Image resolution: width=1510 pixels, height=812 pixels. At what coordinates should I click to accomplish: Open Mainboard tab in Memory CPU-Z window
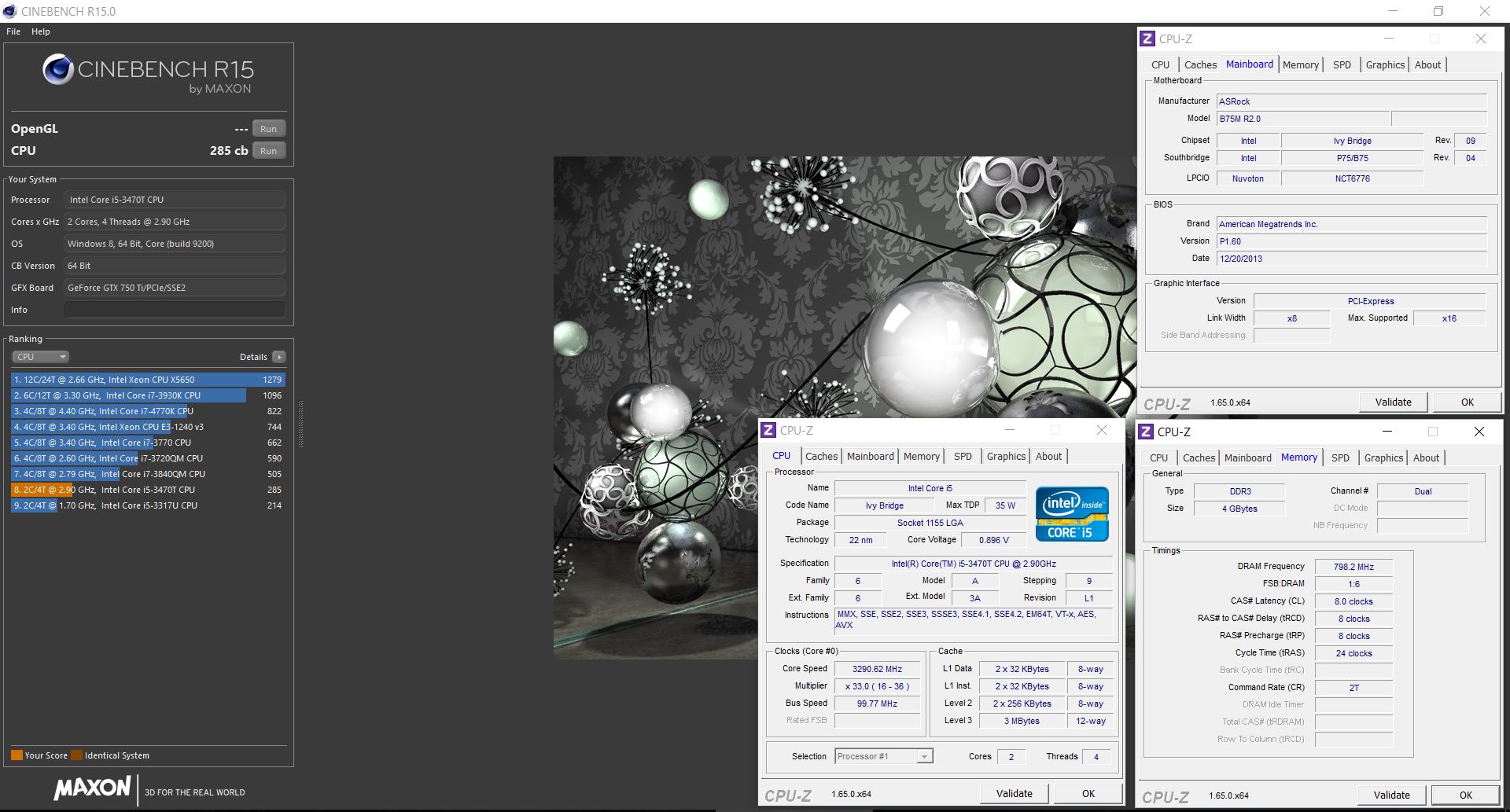pyautogui.click(x=1247, y=458)
